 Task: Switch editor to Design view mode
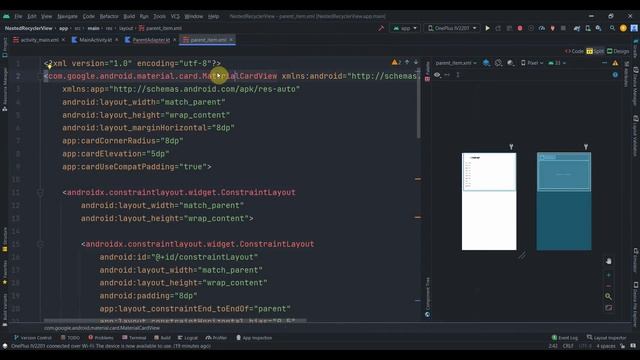[618, 51]
